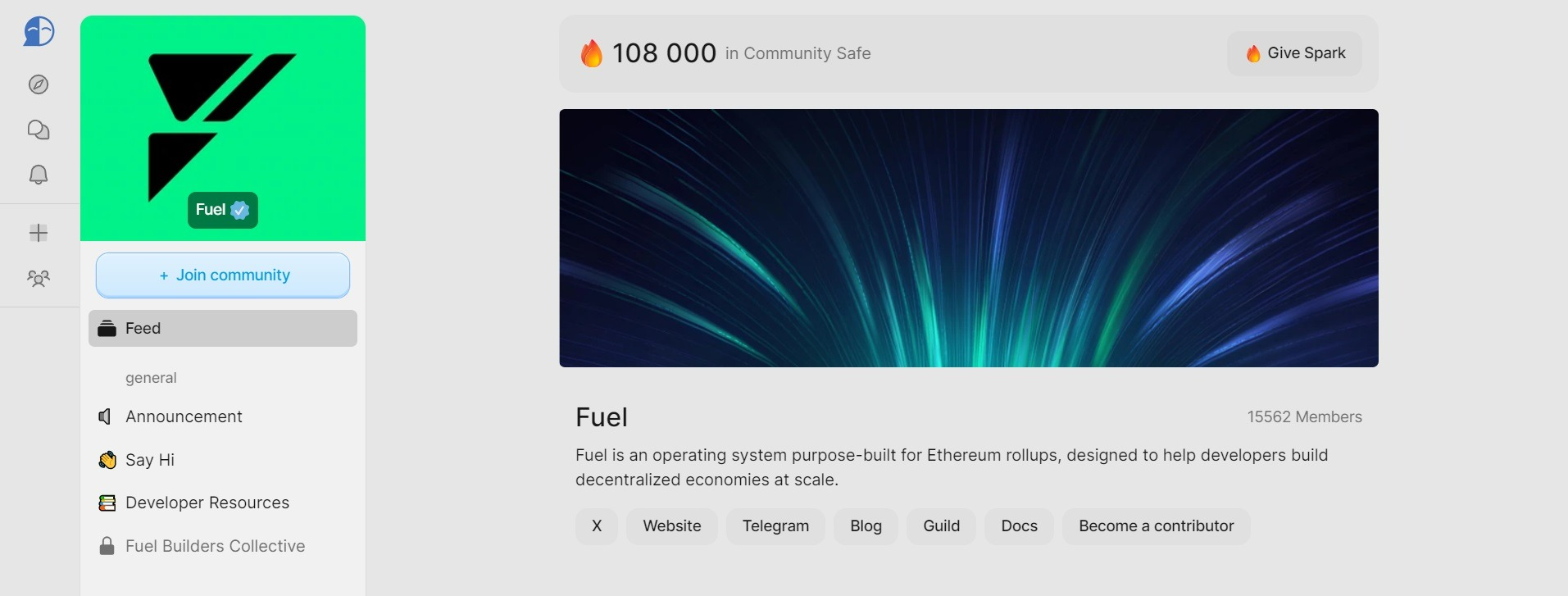This screenshot has width=1568, height=596.
Task: Open the Developer Resources channel
Action: pos(207,503)
